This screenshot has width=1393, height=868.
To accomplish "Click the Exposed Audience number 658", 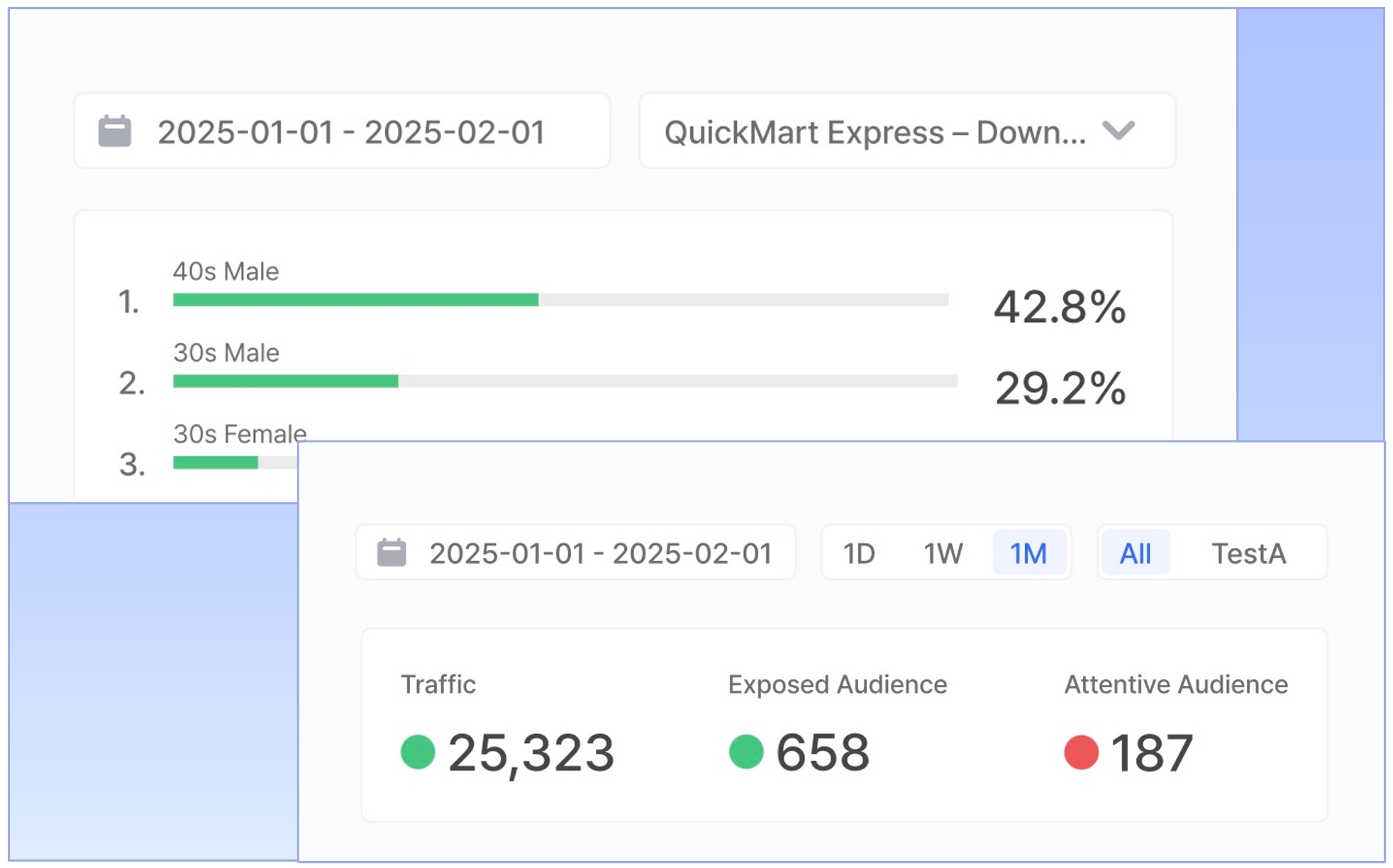I will point(822,752).
